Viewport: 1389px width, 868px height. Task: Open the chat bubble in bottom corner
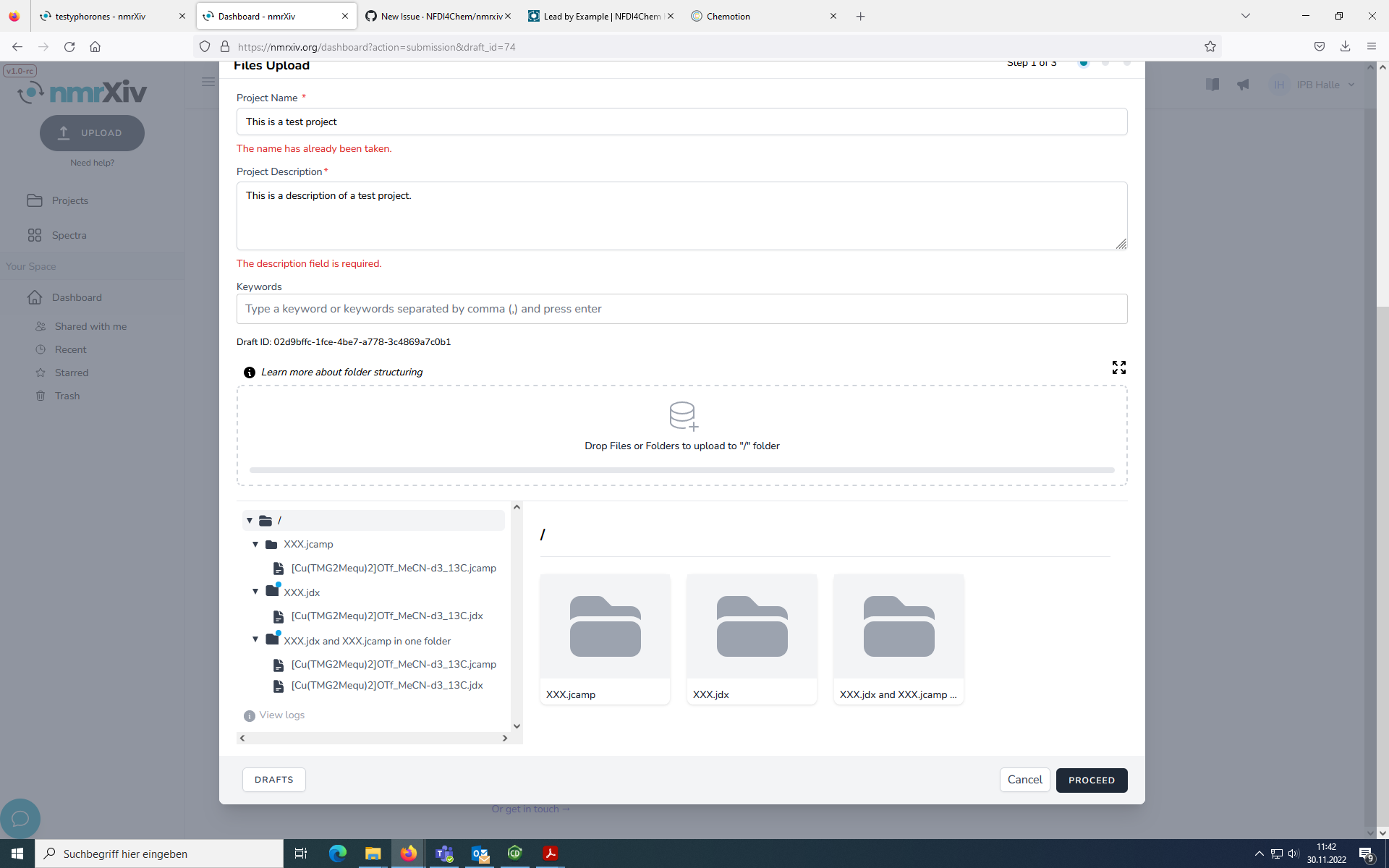pyautogui.click(x=20, y=818)
